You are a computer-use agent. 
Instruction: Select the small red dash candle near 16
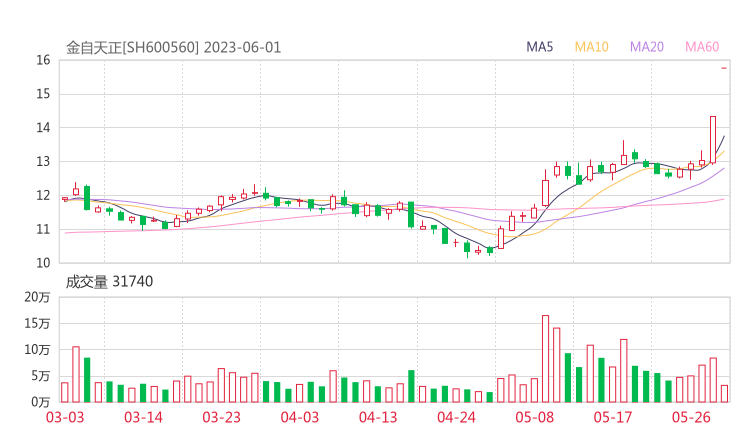coord(724,68)
